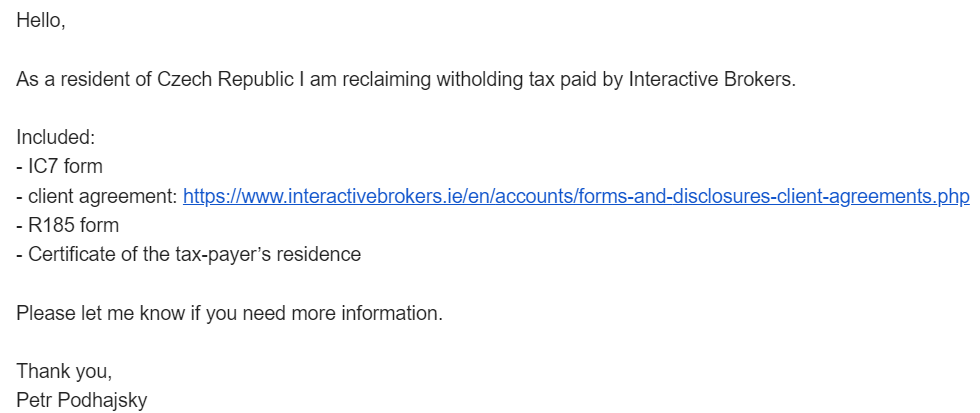Click the "Included:" heading line

56,138
